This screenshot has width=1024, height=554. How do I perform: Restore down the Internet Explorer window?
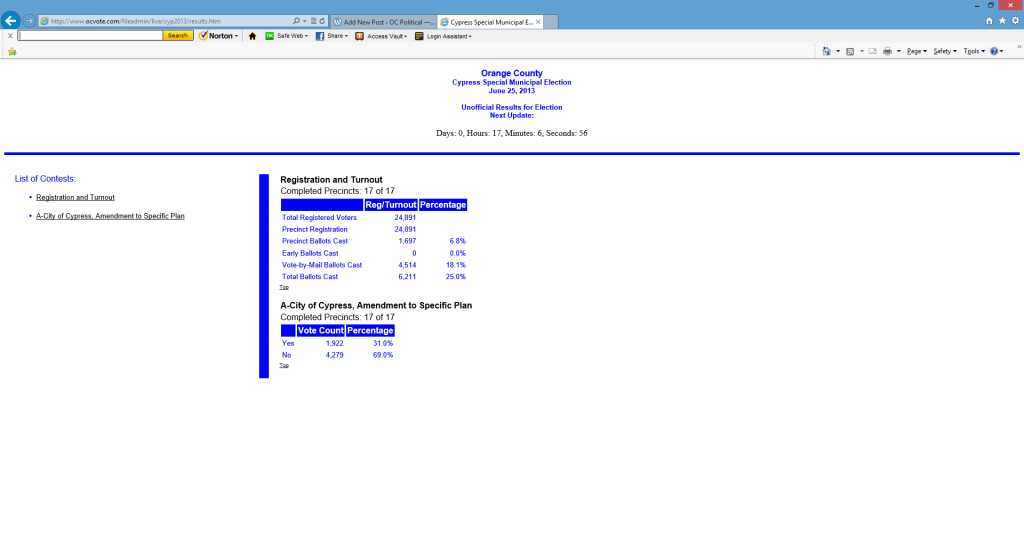(991, 5)
